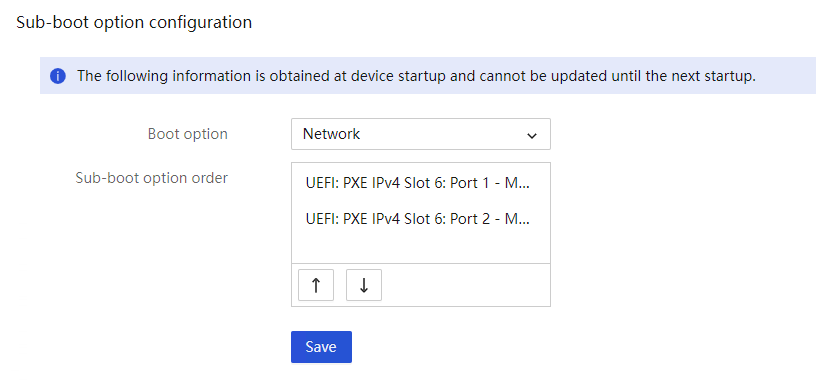Click the blank area right of the down arrow
Screen dimensions: 816x380
tap(466, 285)
